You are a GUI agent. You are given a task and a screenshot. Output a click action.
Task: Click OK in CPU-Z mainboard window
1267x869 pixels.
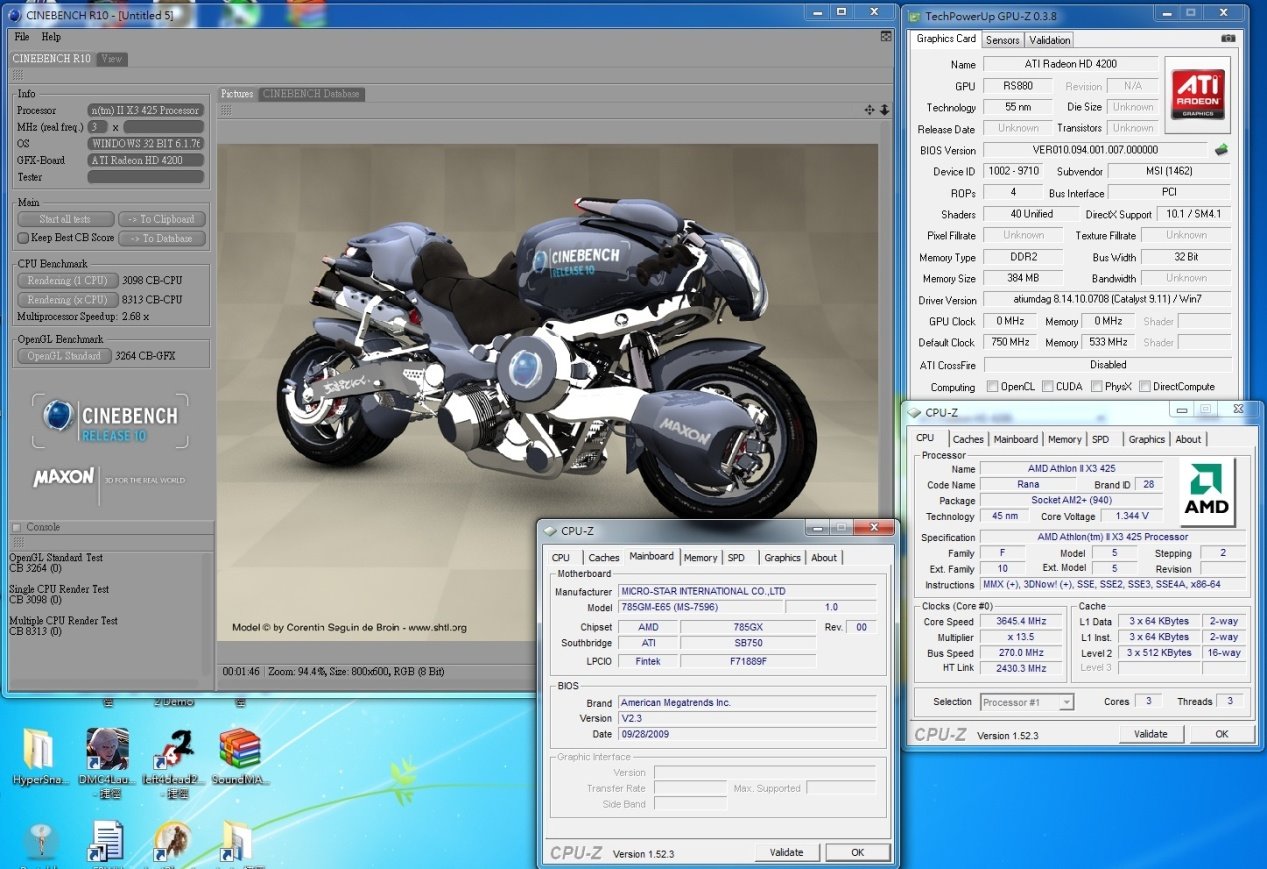[857, 852]
